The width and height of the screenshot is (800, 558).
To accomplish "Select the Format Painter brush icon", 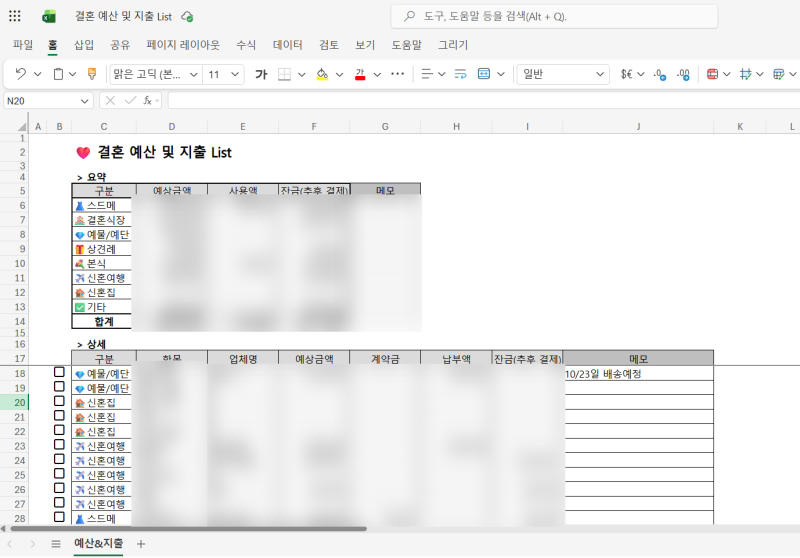I will pos(92,74).
